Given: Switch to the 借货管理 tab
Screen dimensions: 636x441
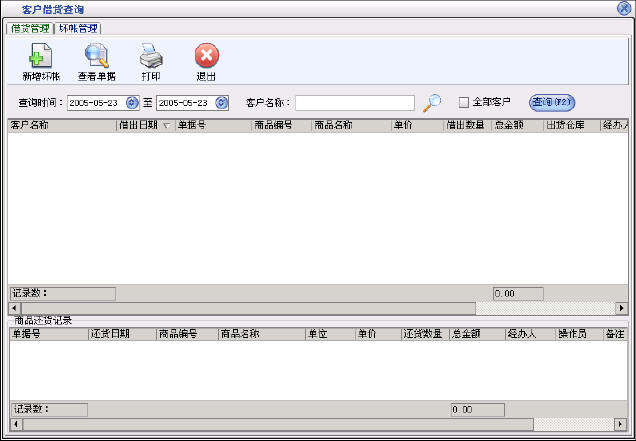Looking at the screenshot, I should point(30,28).
